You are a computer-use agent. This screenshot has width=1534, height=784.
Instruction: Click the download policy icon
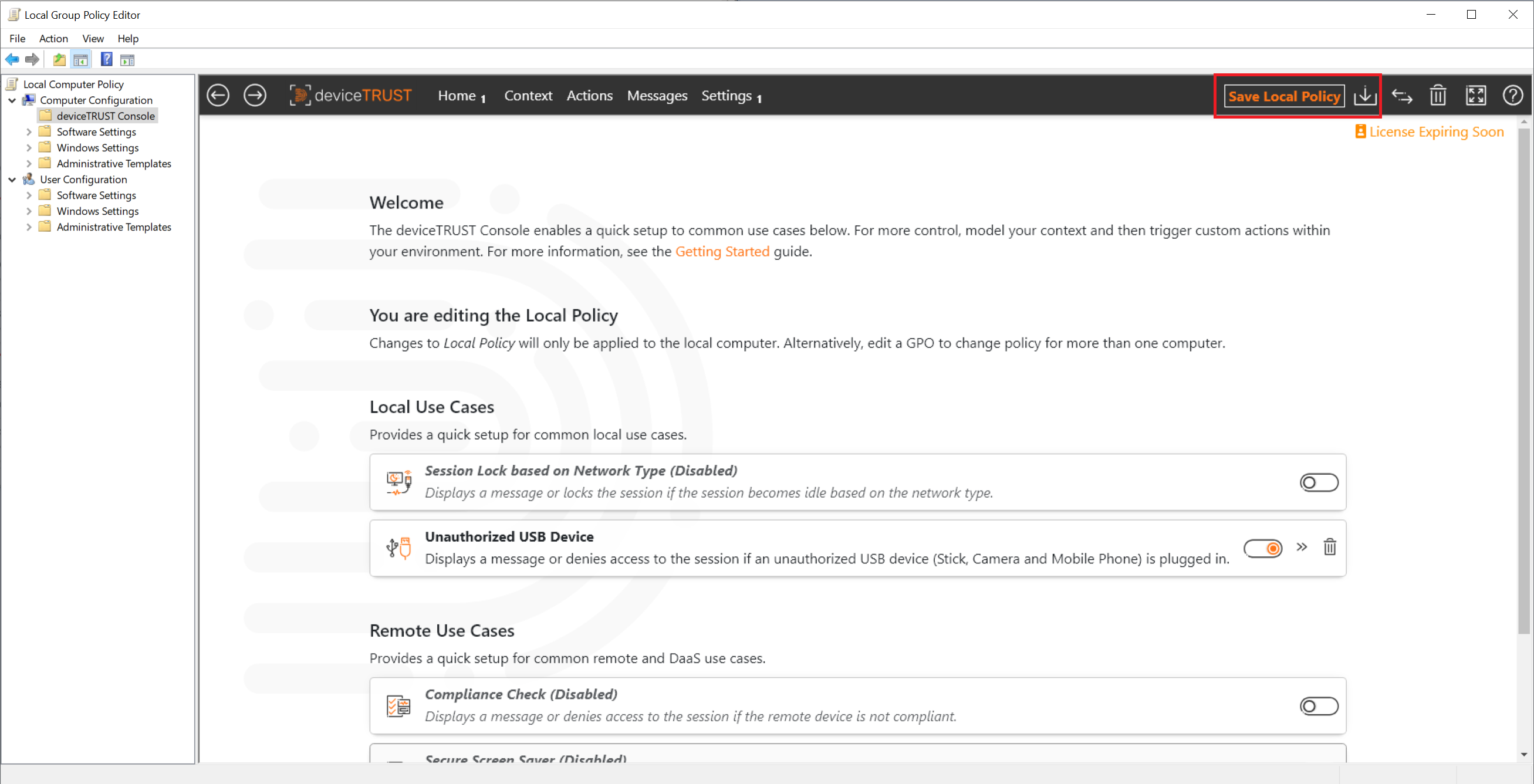pyautogui.click(x=1364, y=95)
